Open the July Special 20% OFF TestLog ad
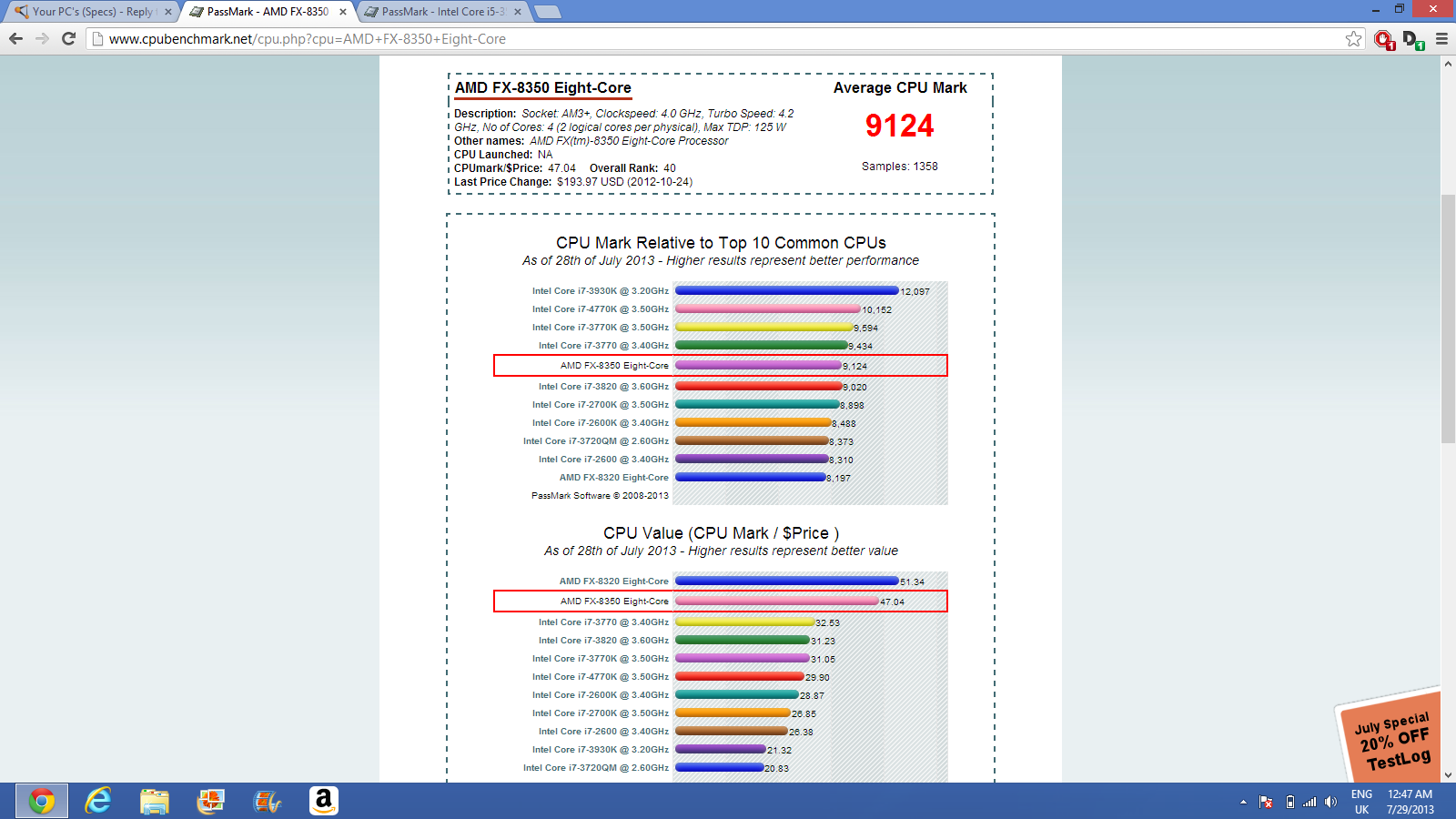 click(x=1389, y=737)
